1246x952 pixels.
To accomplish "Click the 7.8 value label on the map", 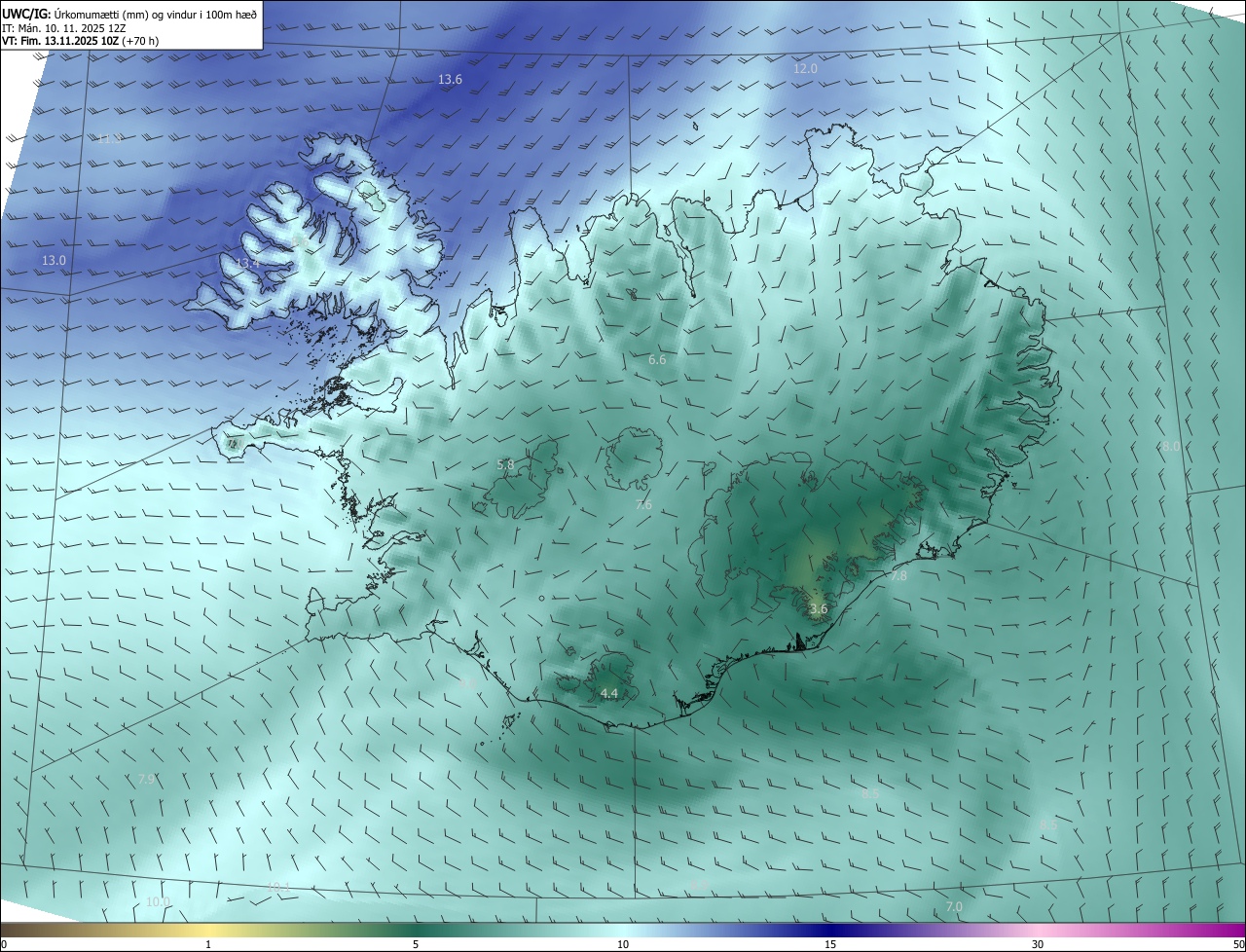I will 898,576.
